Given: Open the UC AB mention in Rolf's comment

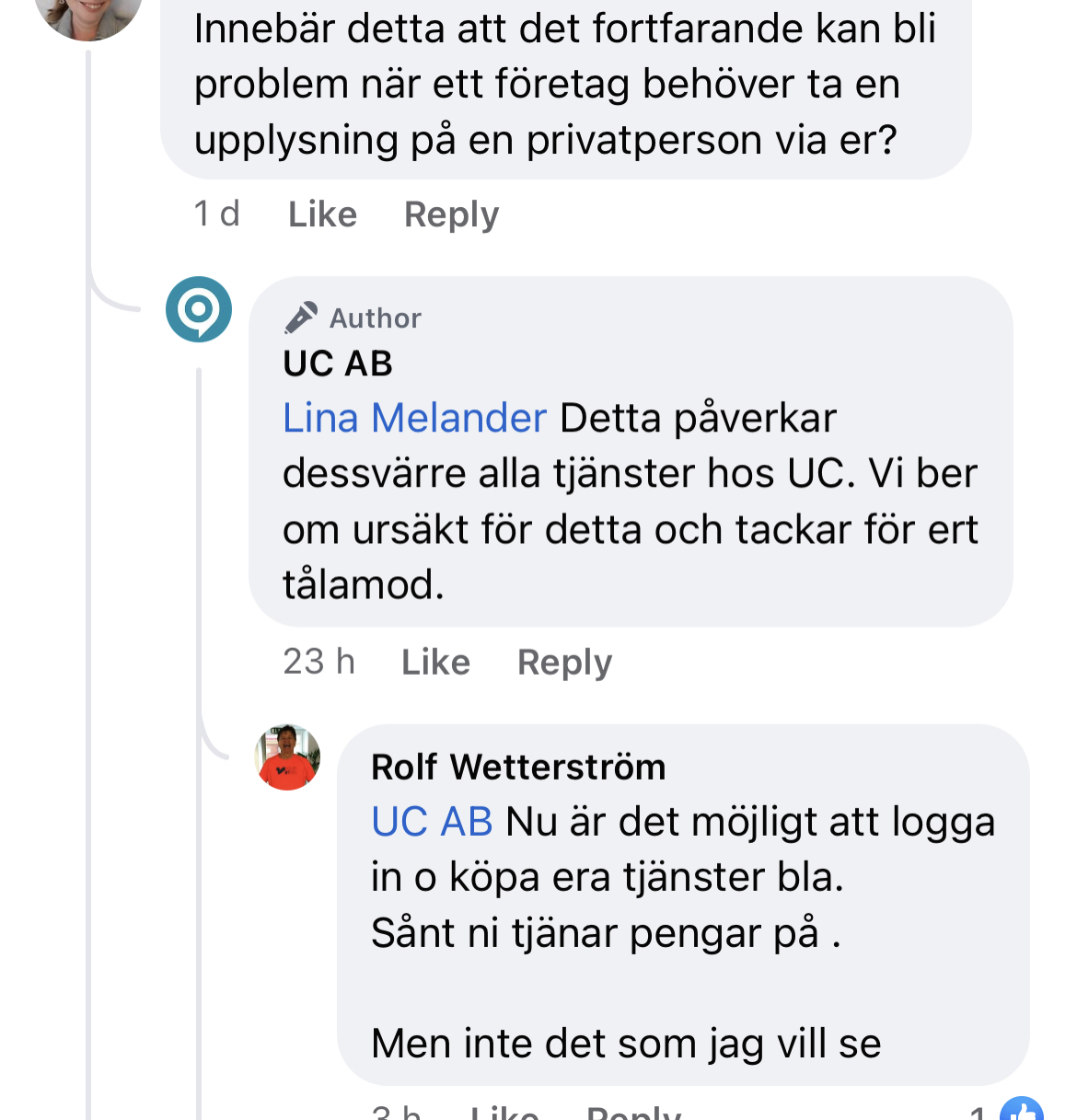Looking at the screenshot, I should click(432, 822).
